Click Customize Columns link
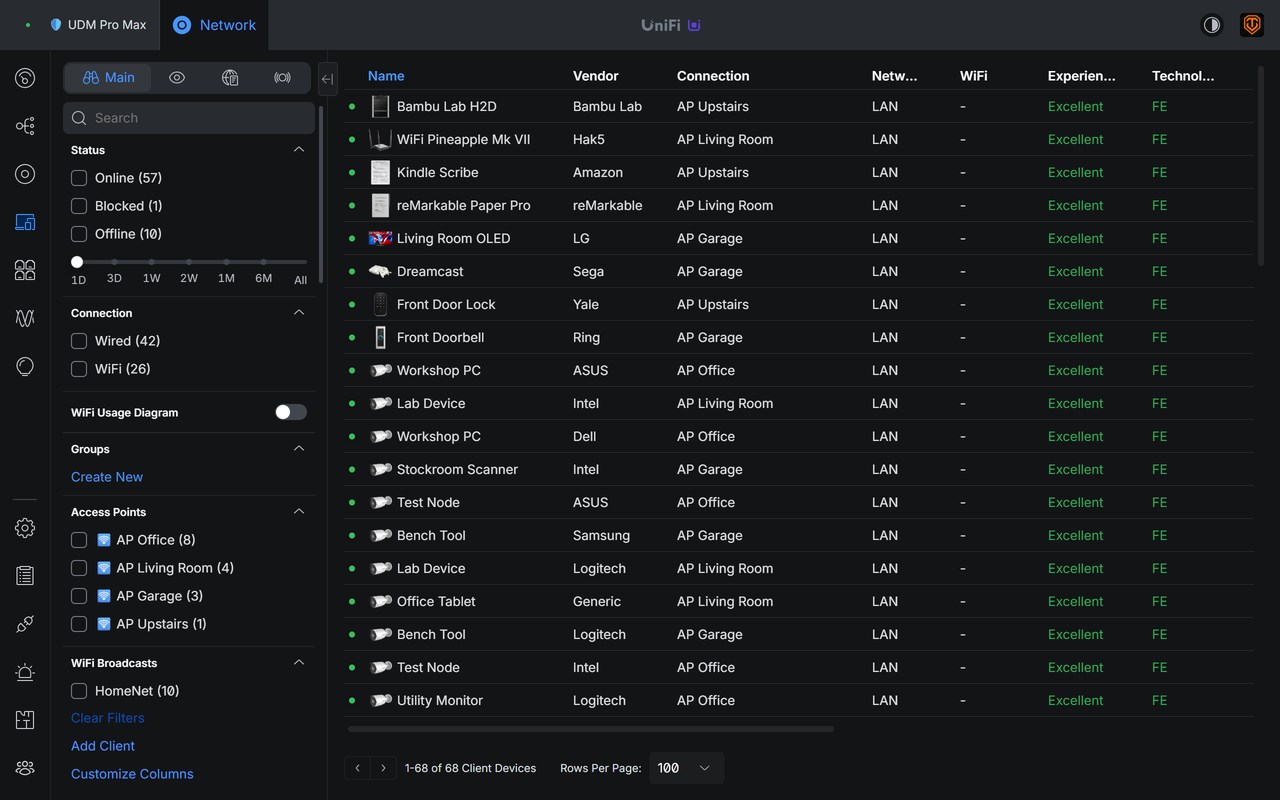Screen dimensions: 1280x800 coord(132,774)
